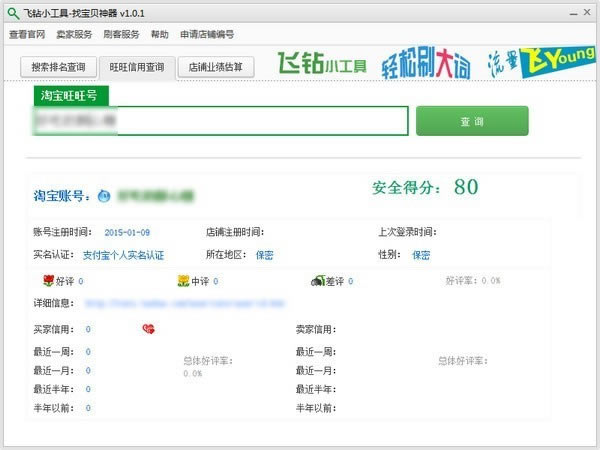The height and width of the screenshot is (450, 600).
Task: Click the red flower 好评 icon
Action: coord(46,281)
